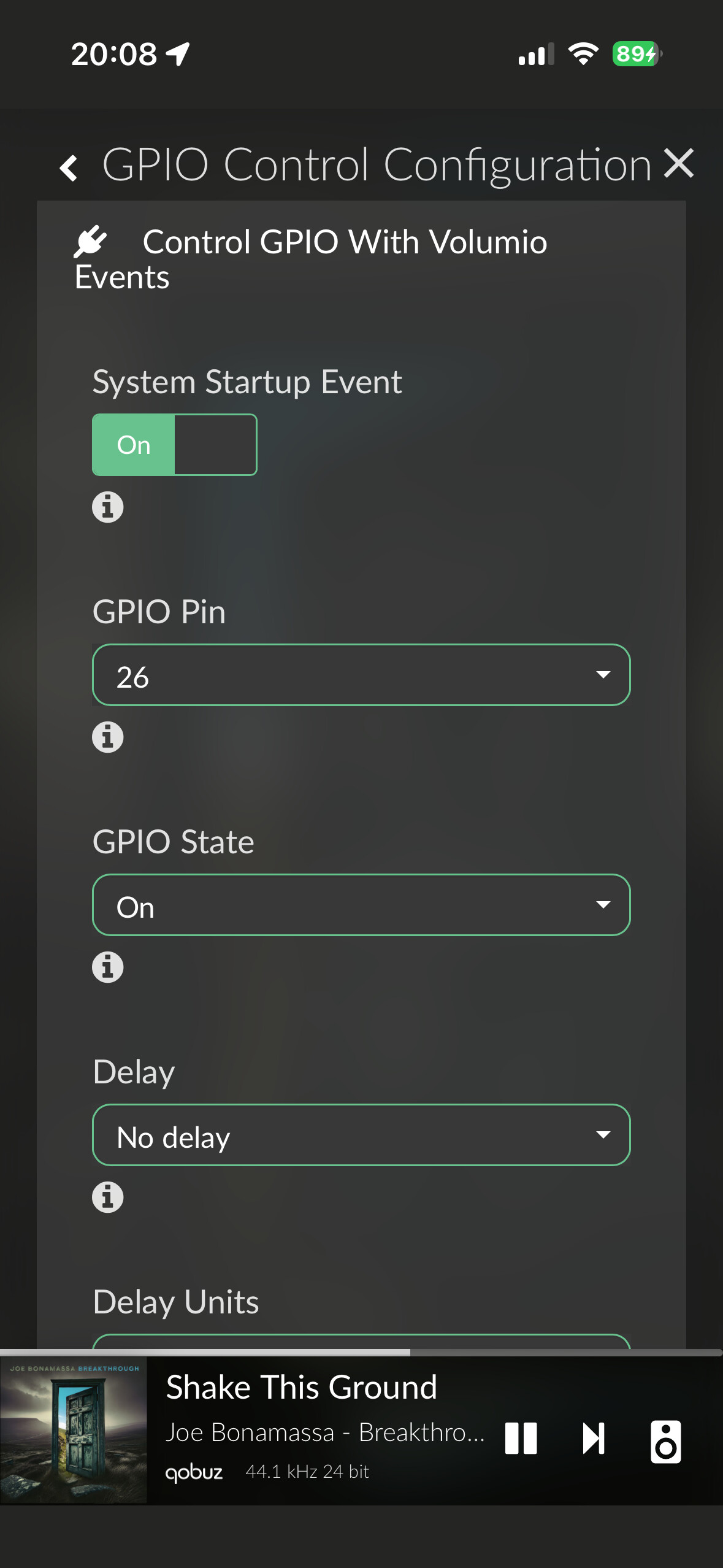
Task: Pause the currently playing track
Action: [521, 1439]
